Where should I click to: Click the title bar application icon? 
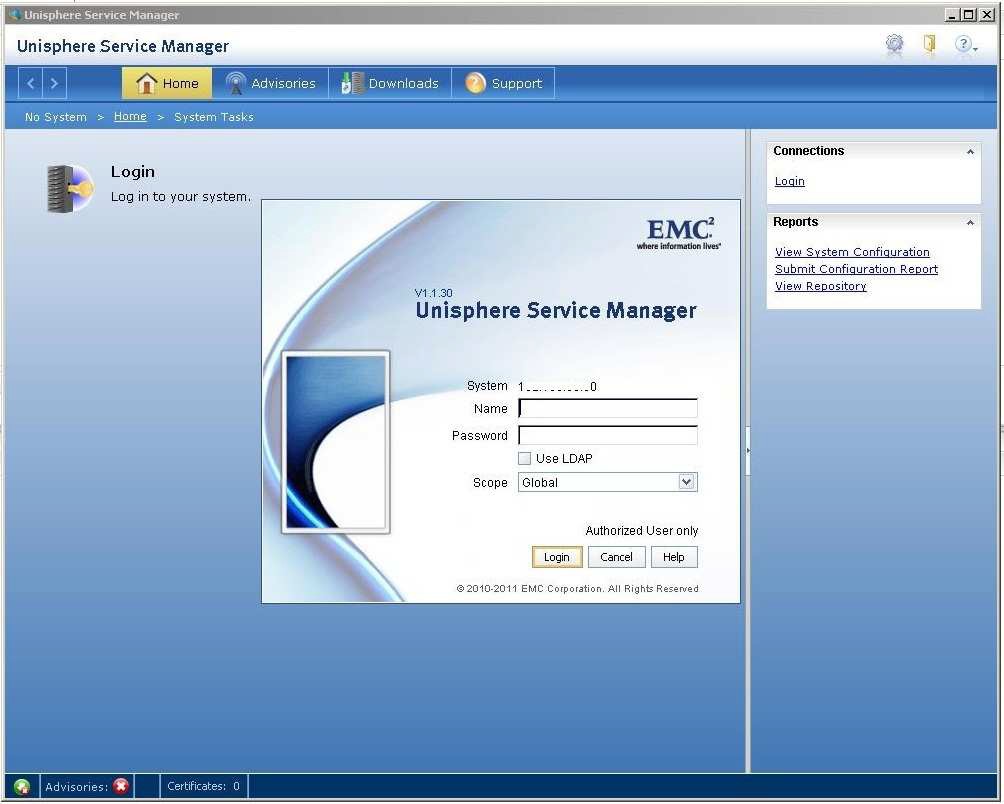click(x=15, y=14)
